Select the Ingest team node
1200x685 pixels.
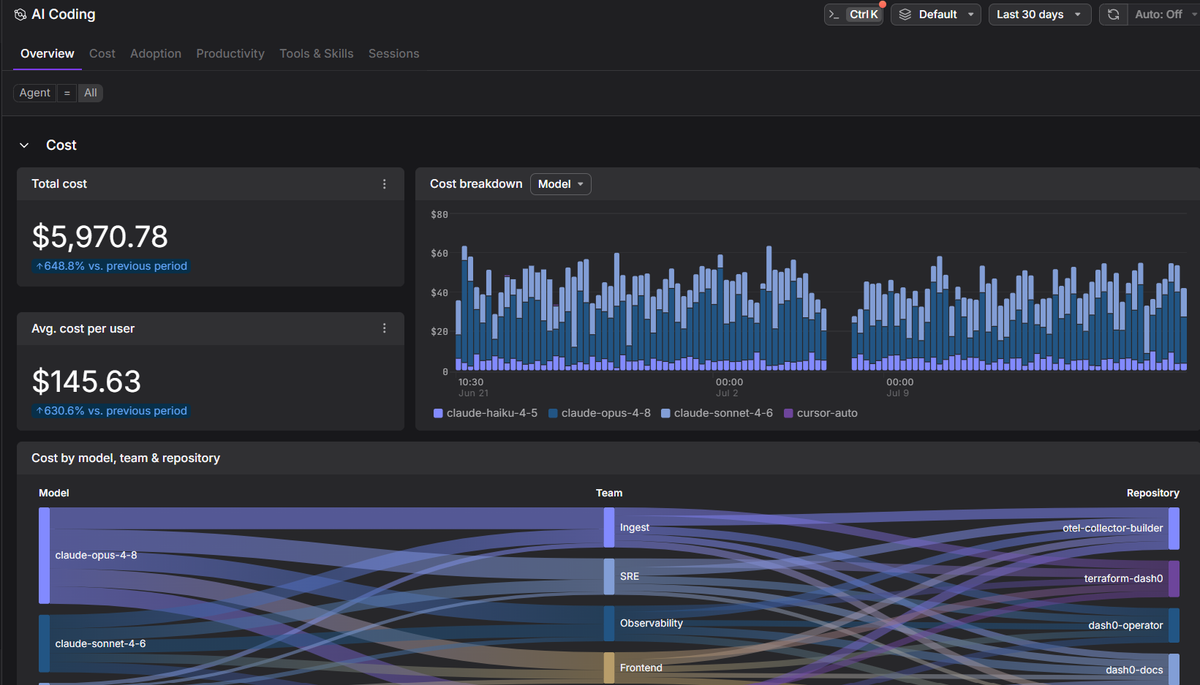click(609, 527)
